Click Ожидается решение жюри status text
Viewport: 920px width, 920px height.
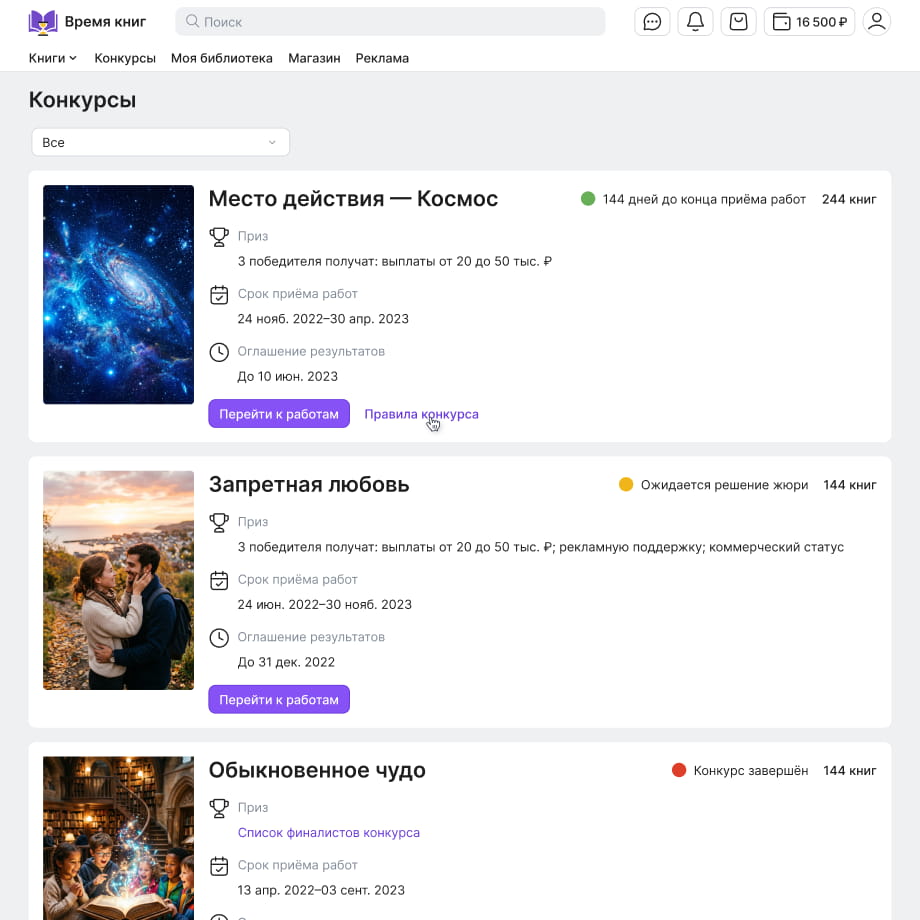tap(724, 485)
